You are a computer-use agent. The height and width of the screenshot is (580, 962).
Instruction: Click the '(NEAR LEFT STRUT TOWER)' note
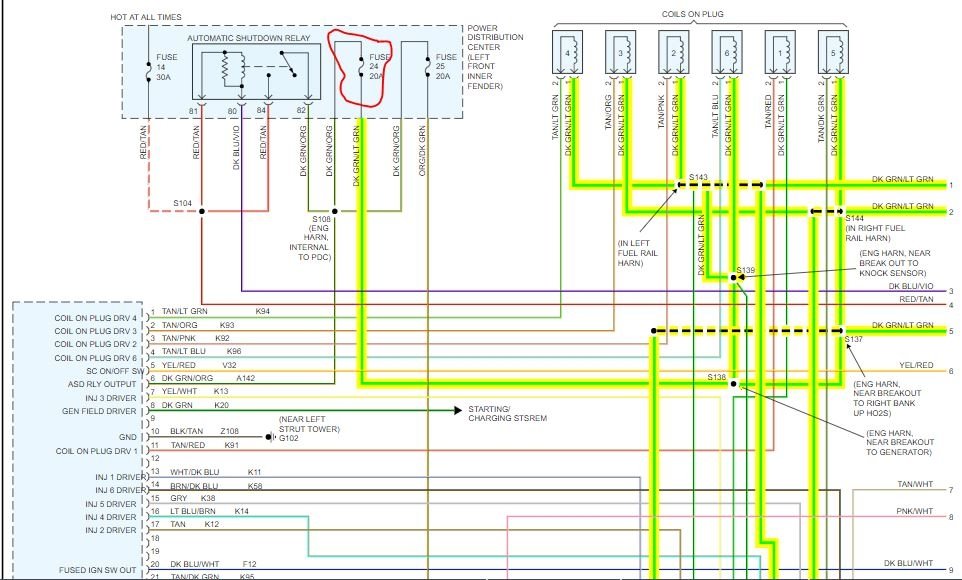click(309, 424)
